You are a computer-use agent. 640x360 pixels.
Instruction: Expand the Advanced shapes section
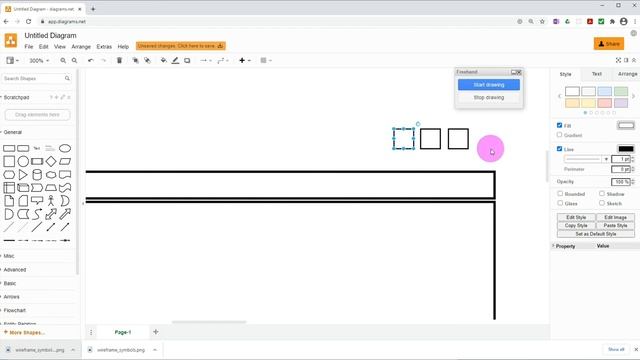[14, 270]
